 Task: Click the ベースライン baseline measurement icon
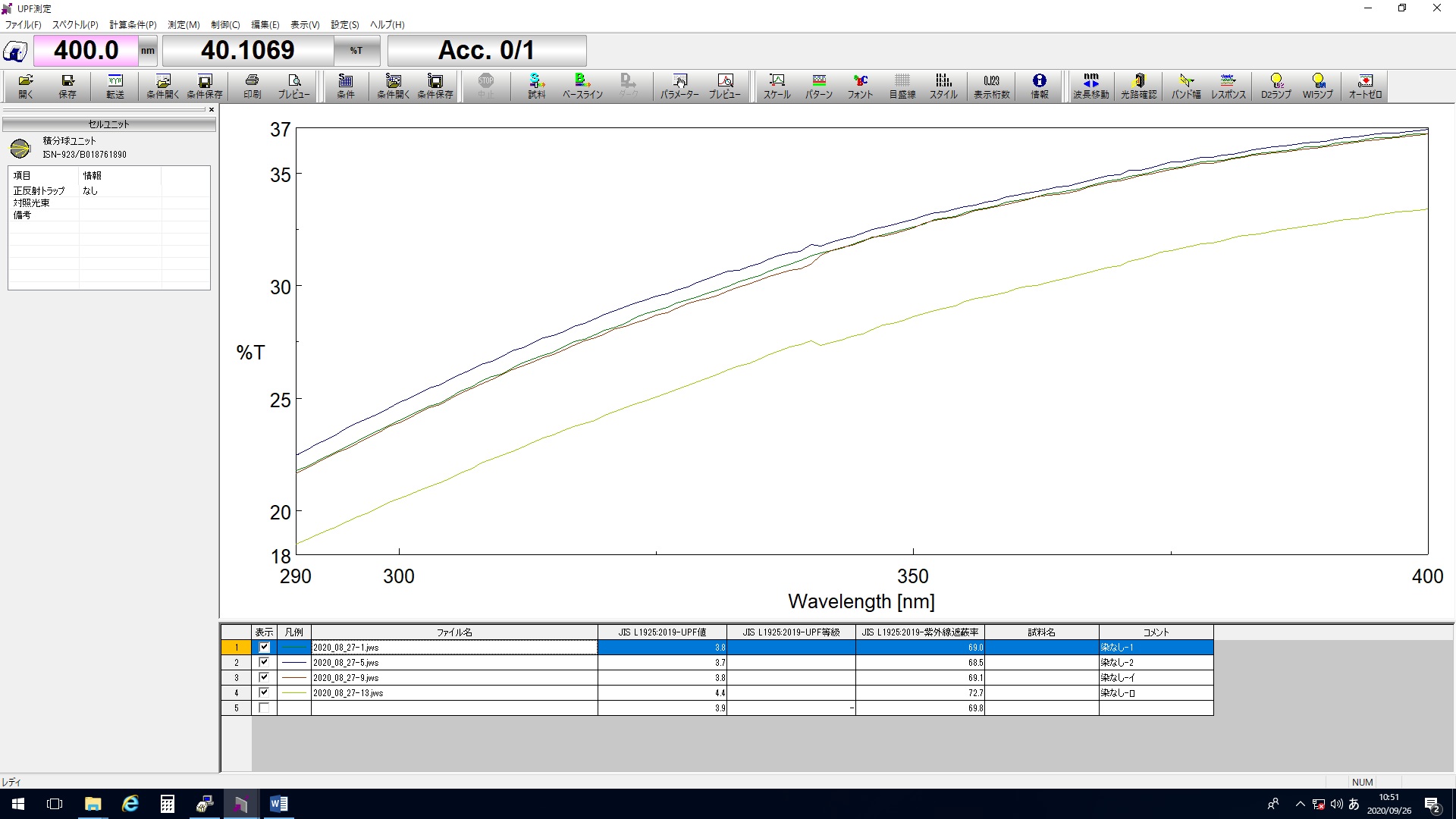[x=582, y=86]
